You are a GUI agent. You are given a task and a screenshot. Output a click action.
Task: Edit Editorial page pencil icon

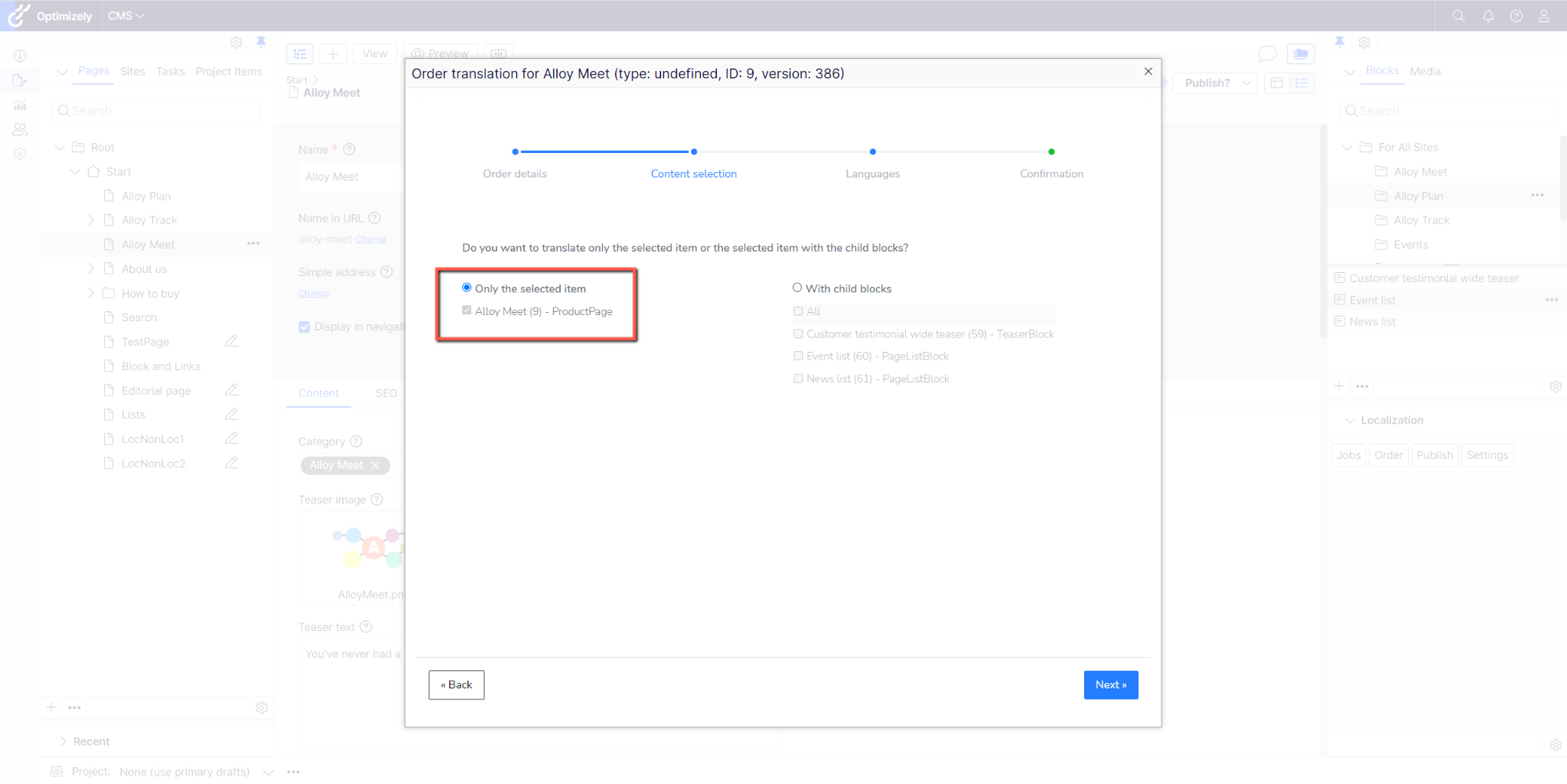coord(231,390)
